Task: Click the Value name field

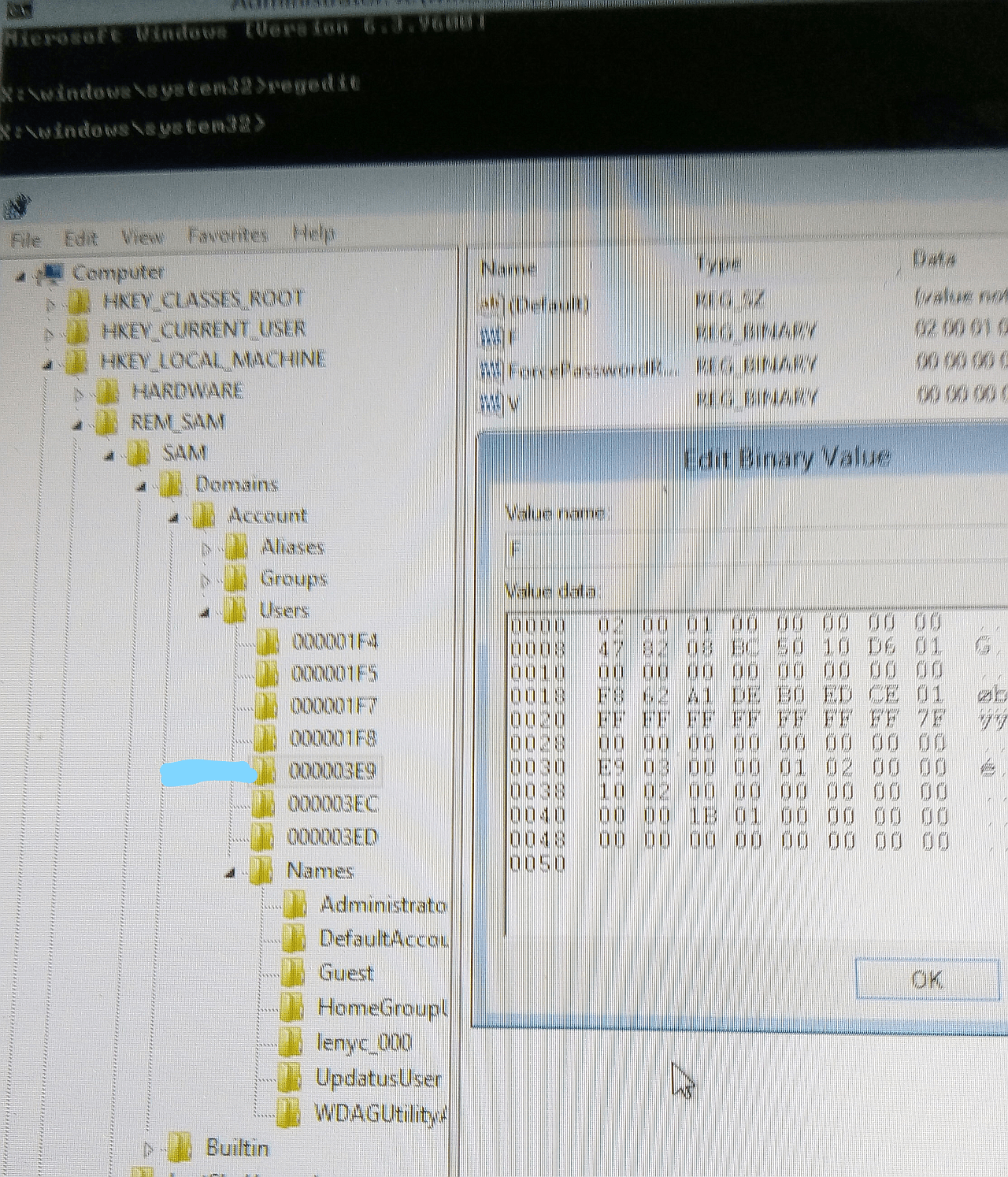Action: [756, 548]
